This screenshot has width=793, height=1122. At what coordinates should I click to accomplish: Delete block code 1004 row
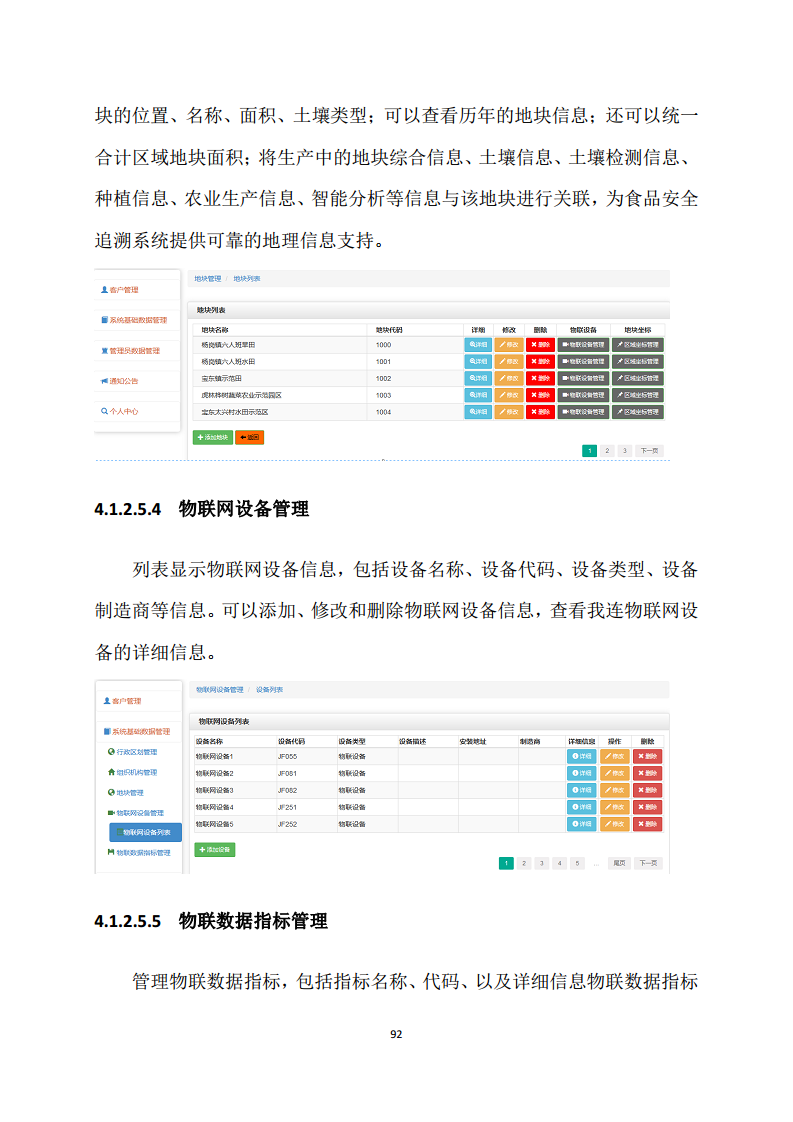coord(540,412)
